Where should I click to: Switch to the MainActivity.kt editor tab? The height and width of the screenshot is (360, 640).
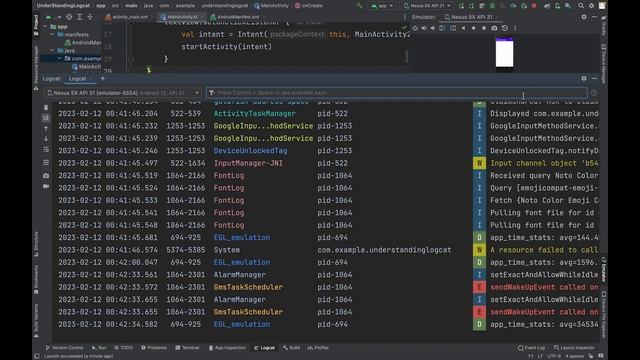pos(180,17)
